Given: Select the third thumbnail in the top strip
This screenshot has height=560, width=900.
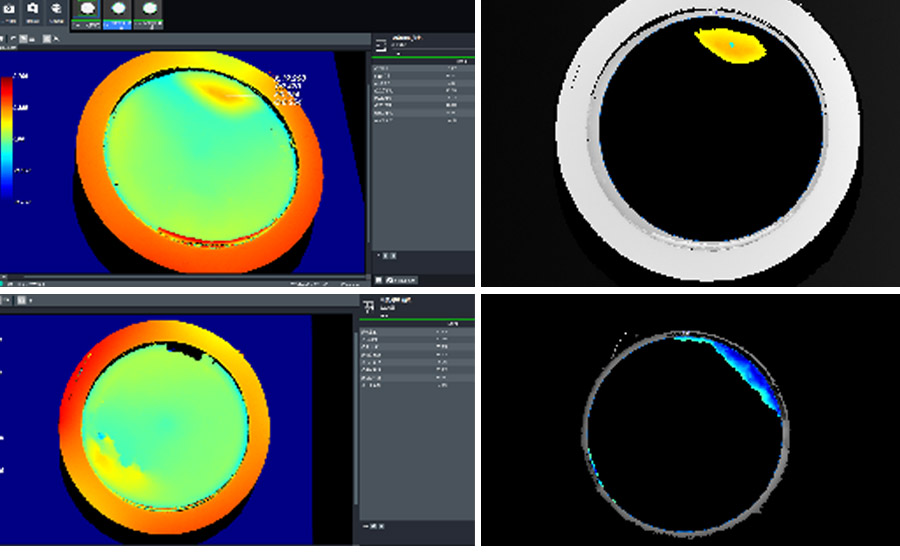Looking at the screenshot, I should click(149, 9).
